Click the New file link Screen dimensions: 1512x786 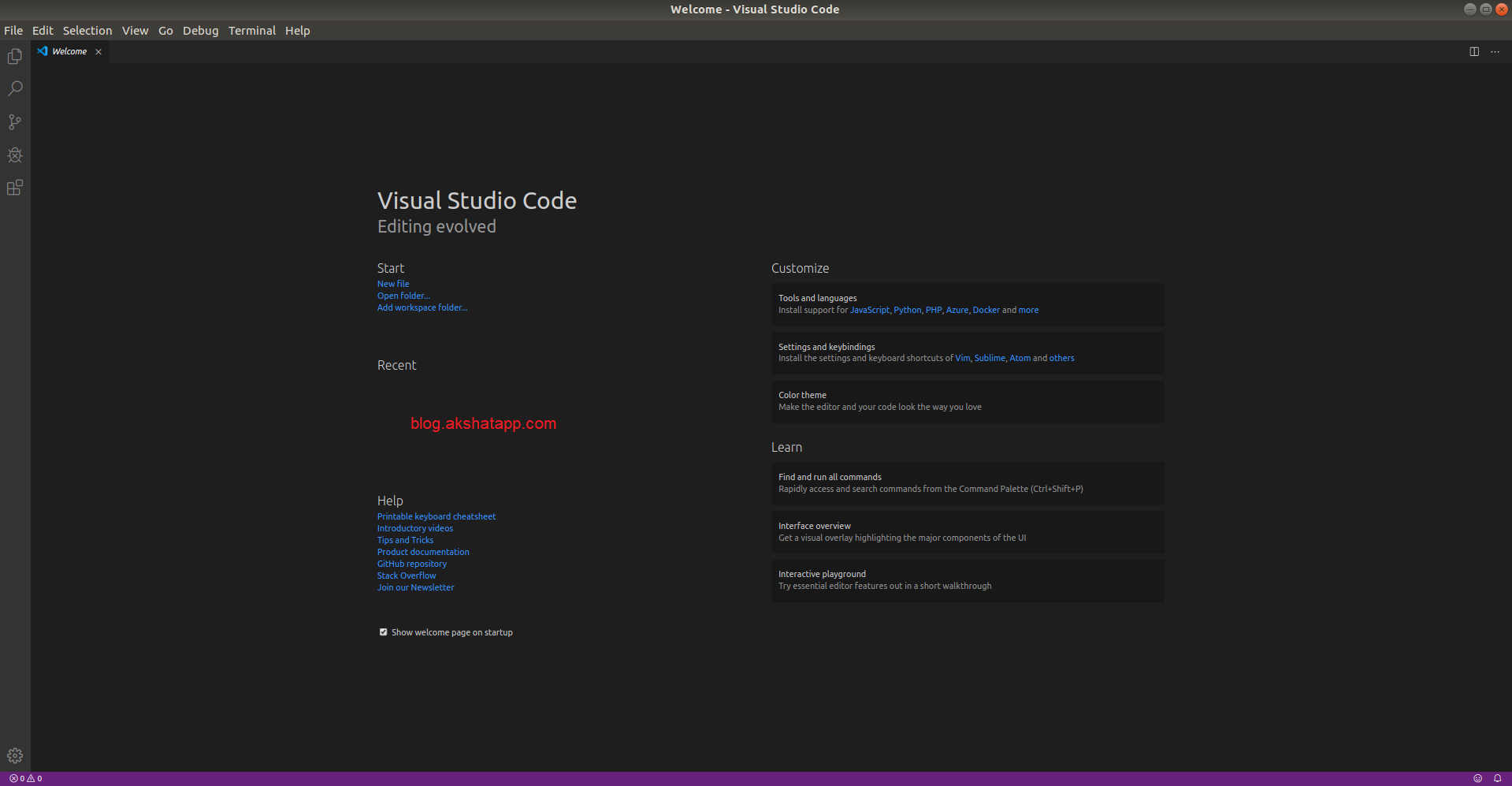click(x=392, y=284)
